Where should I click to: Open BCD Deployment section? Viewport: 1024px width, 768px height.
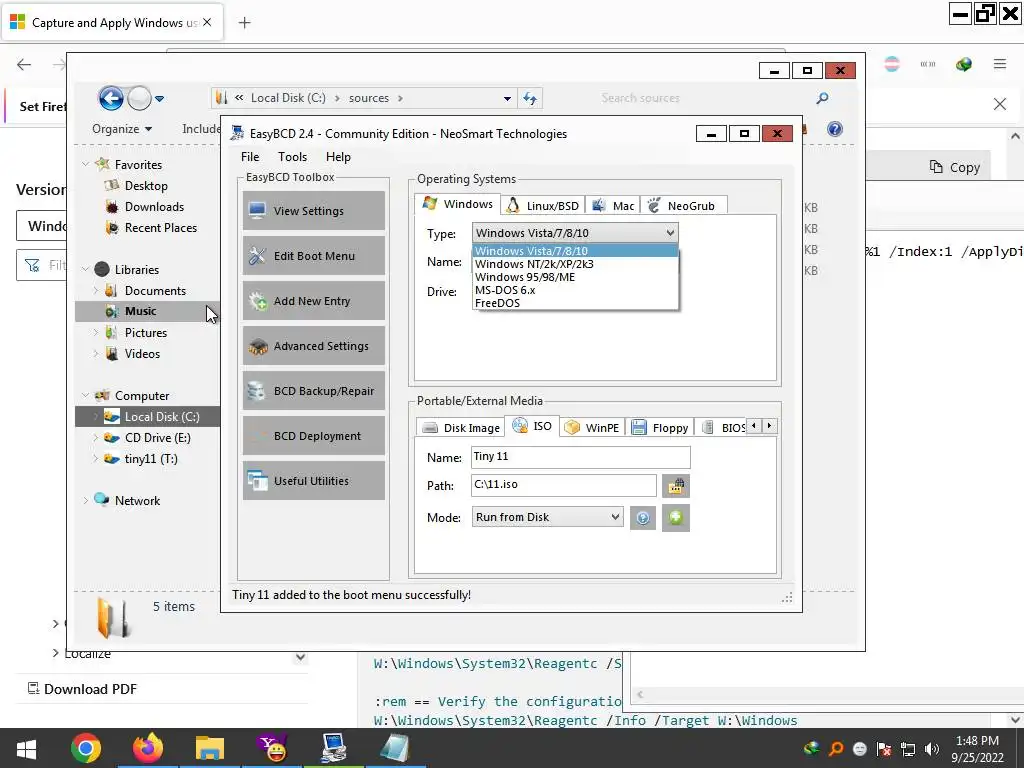click(313, 436)
